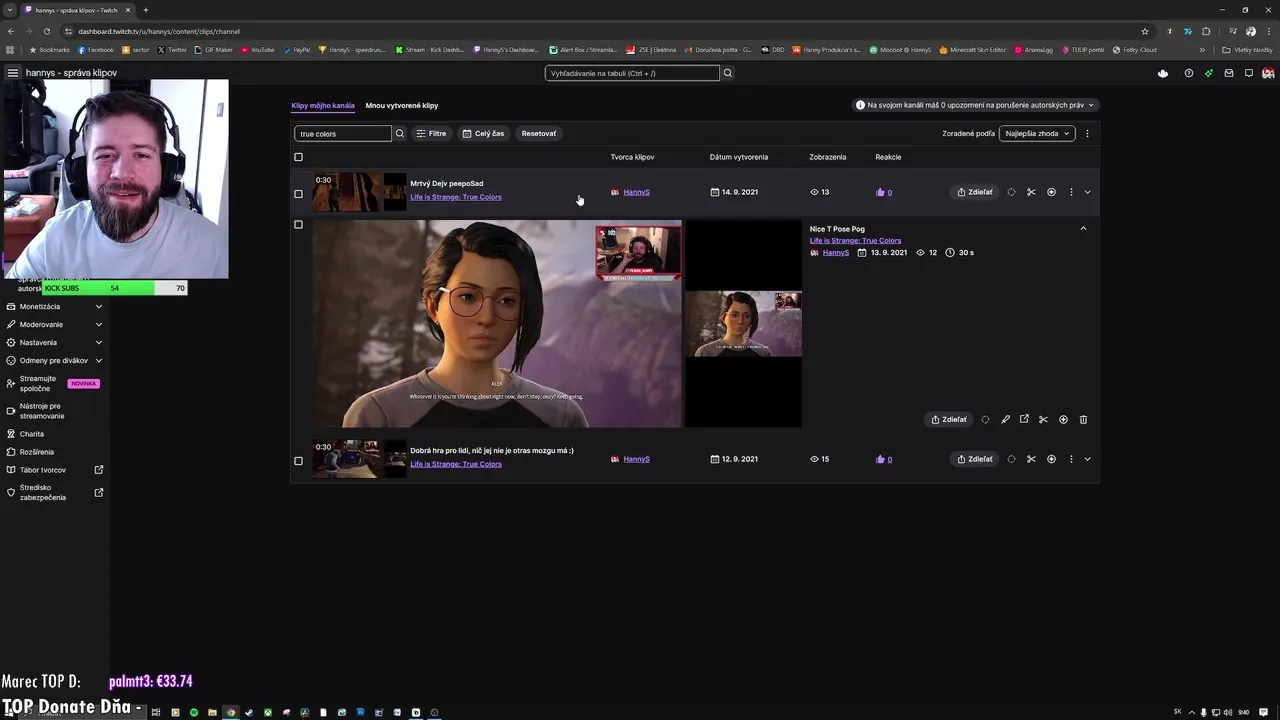
Task: Open the Najlepšia zhoda sort dropdown
Action: click(x=1037, y=133)
